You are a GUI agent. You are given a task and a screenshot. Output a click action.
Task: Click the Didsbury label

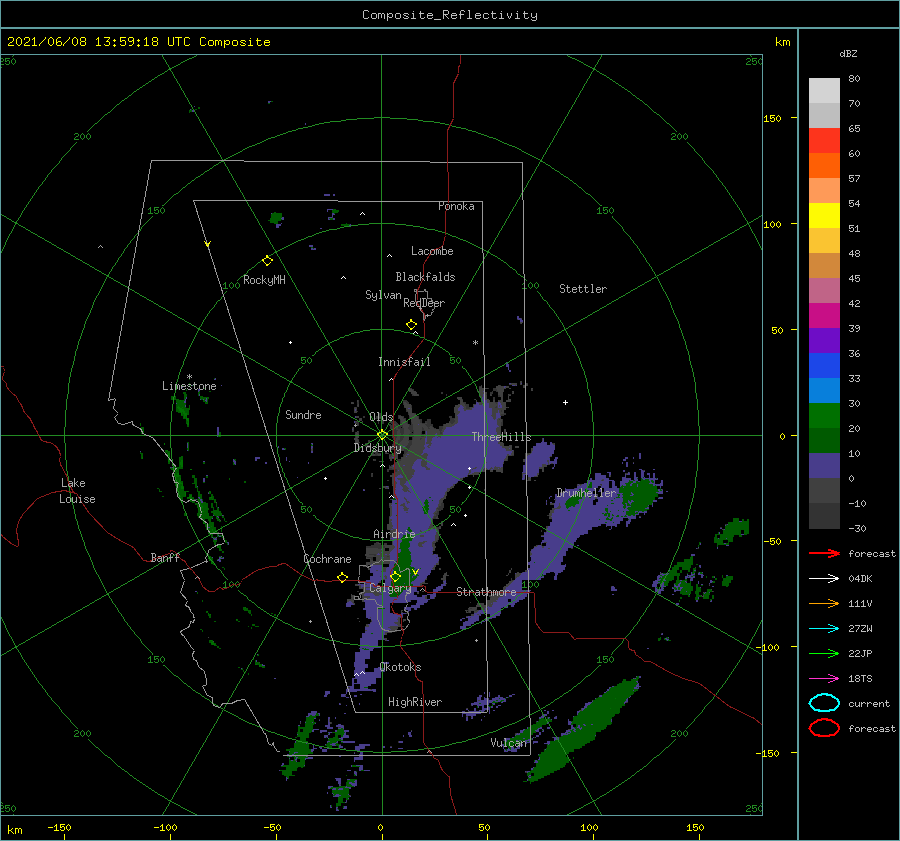tap(378, 448)
